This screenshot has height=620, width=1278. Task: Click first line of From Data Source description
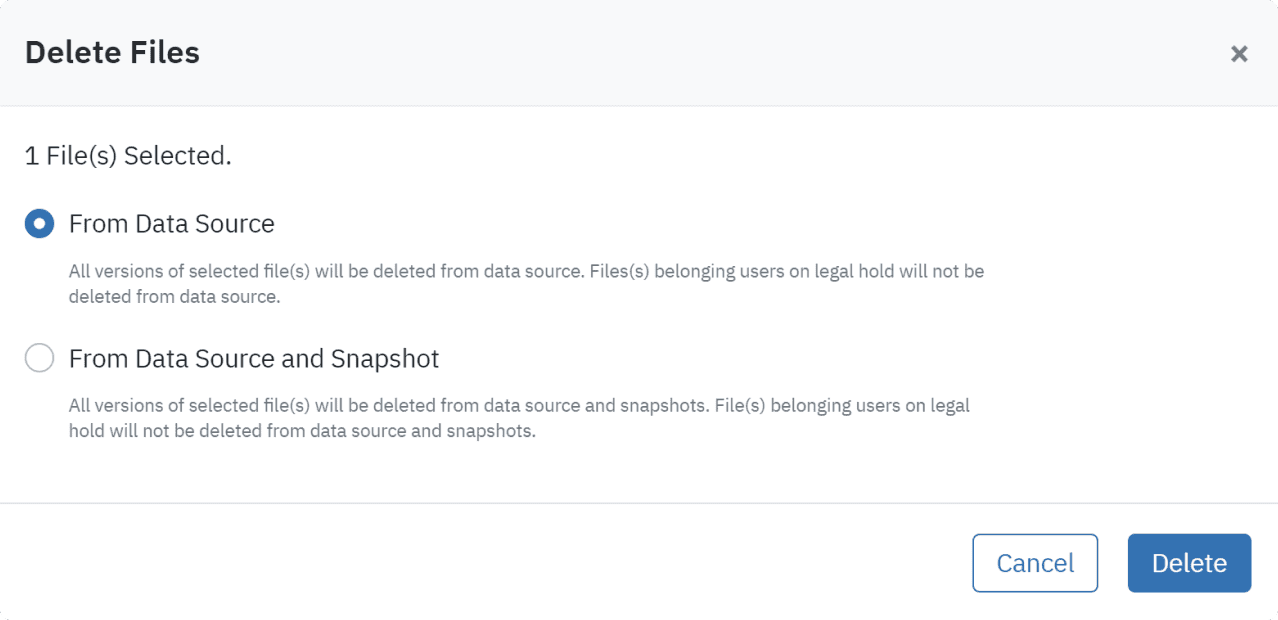tap(526, 271)
